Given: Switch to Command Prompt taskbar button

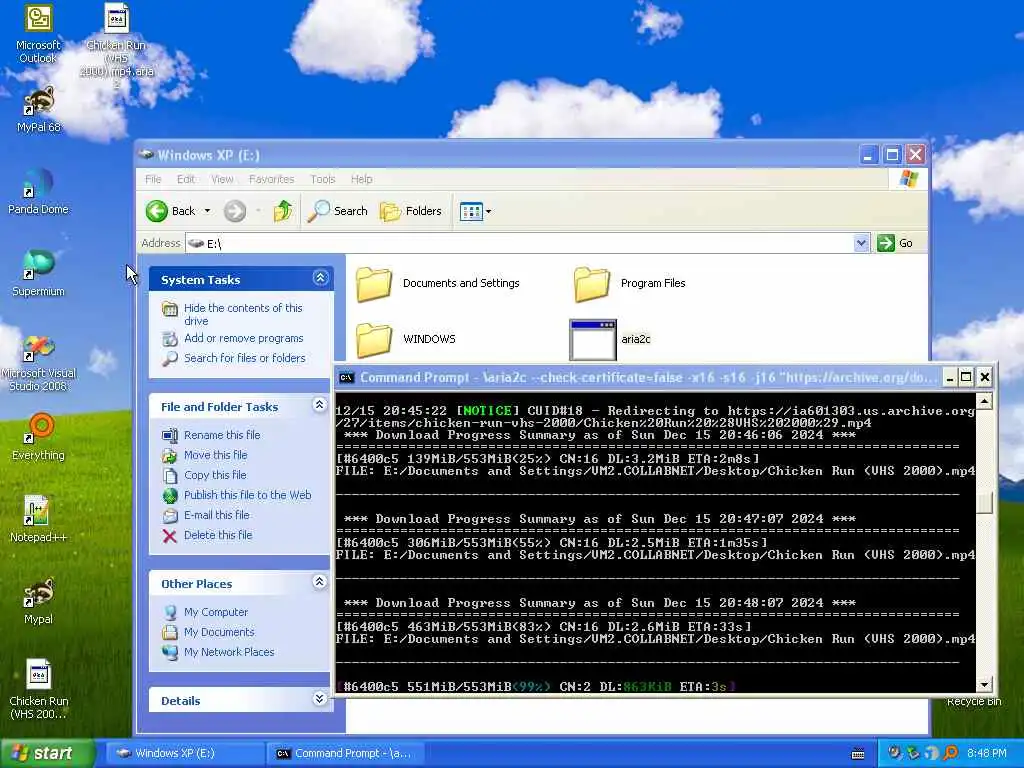Looking at the screenshot, I should tap(344, 753).
